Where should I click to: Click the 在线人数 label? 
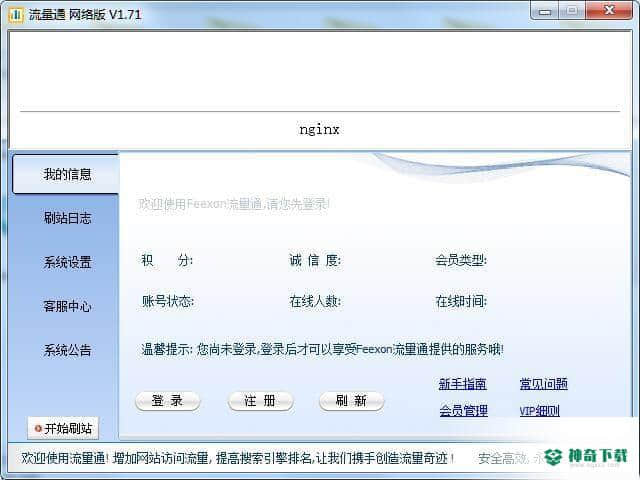pos(315,301)
